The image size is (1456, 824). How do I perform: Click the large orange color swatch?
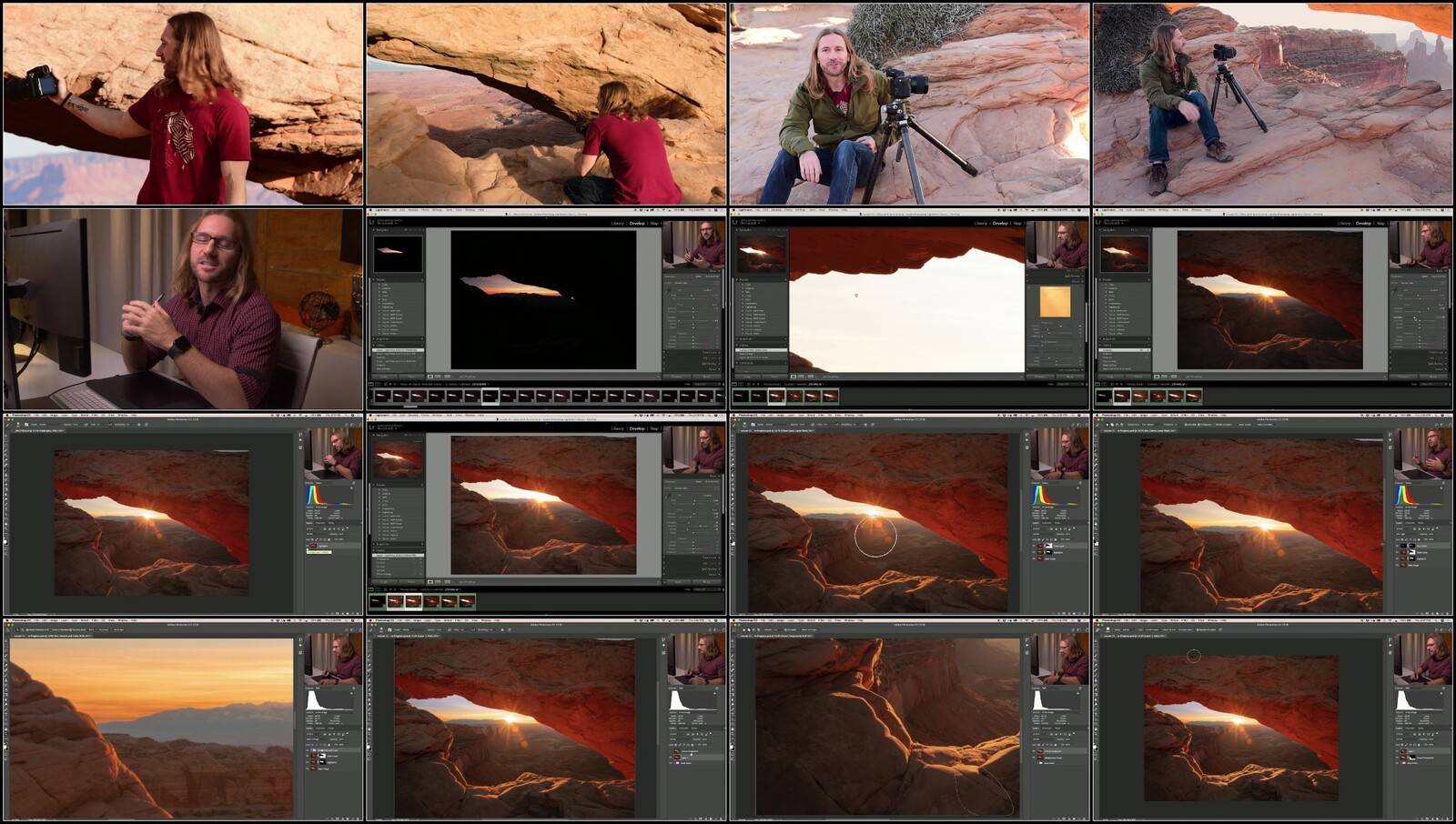point(1055,302)
